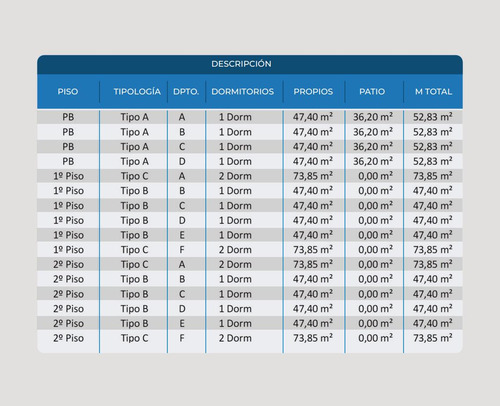The height and width of the screenshot is (406, 500).
Task: Click '2 Dorm' in 2º Piso Dpto. F row
Action: [235, 338]
